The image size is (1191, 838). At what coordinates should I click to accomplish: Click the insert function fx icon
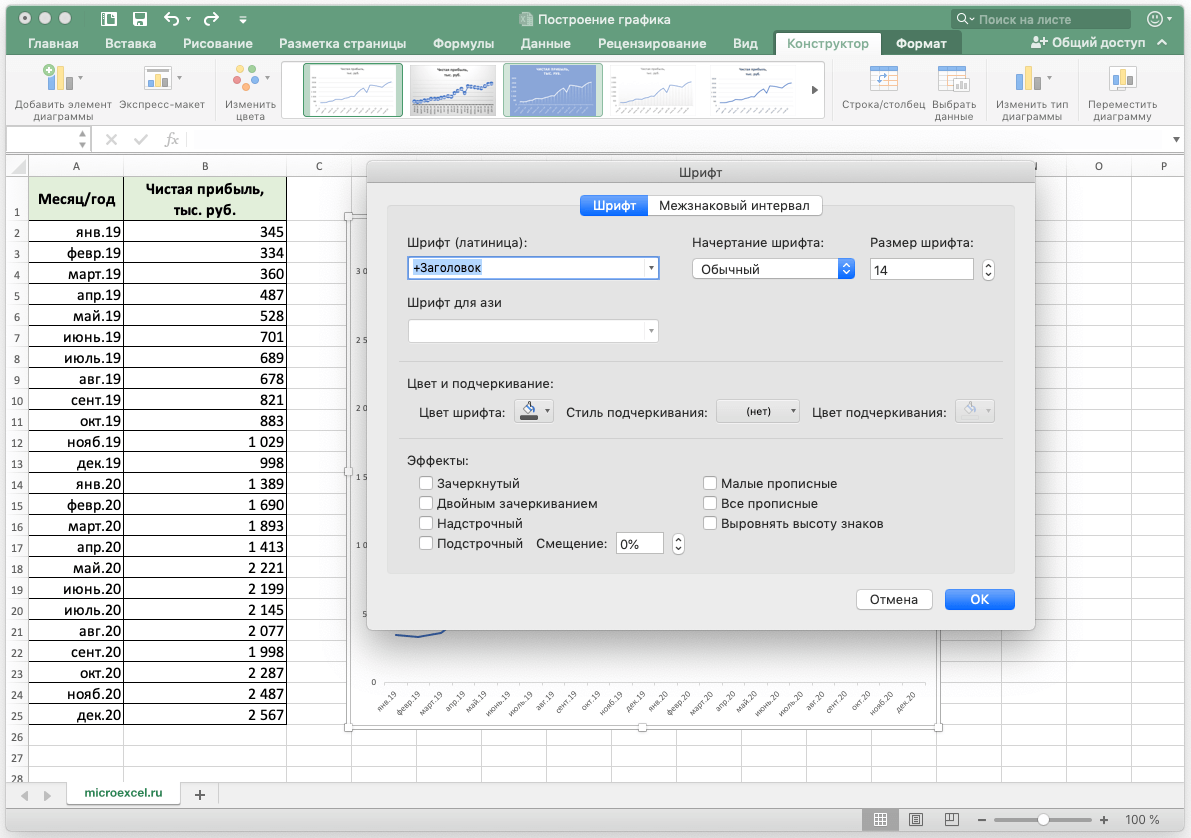(172, 140)
